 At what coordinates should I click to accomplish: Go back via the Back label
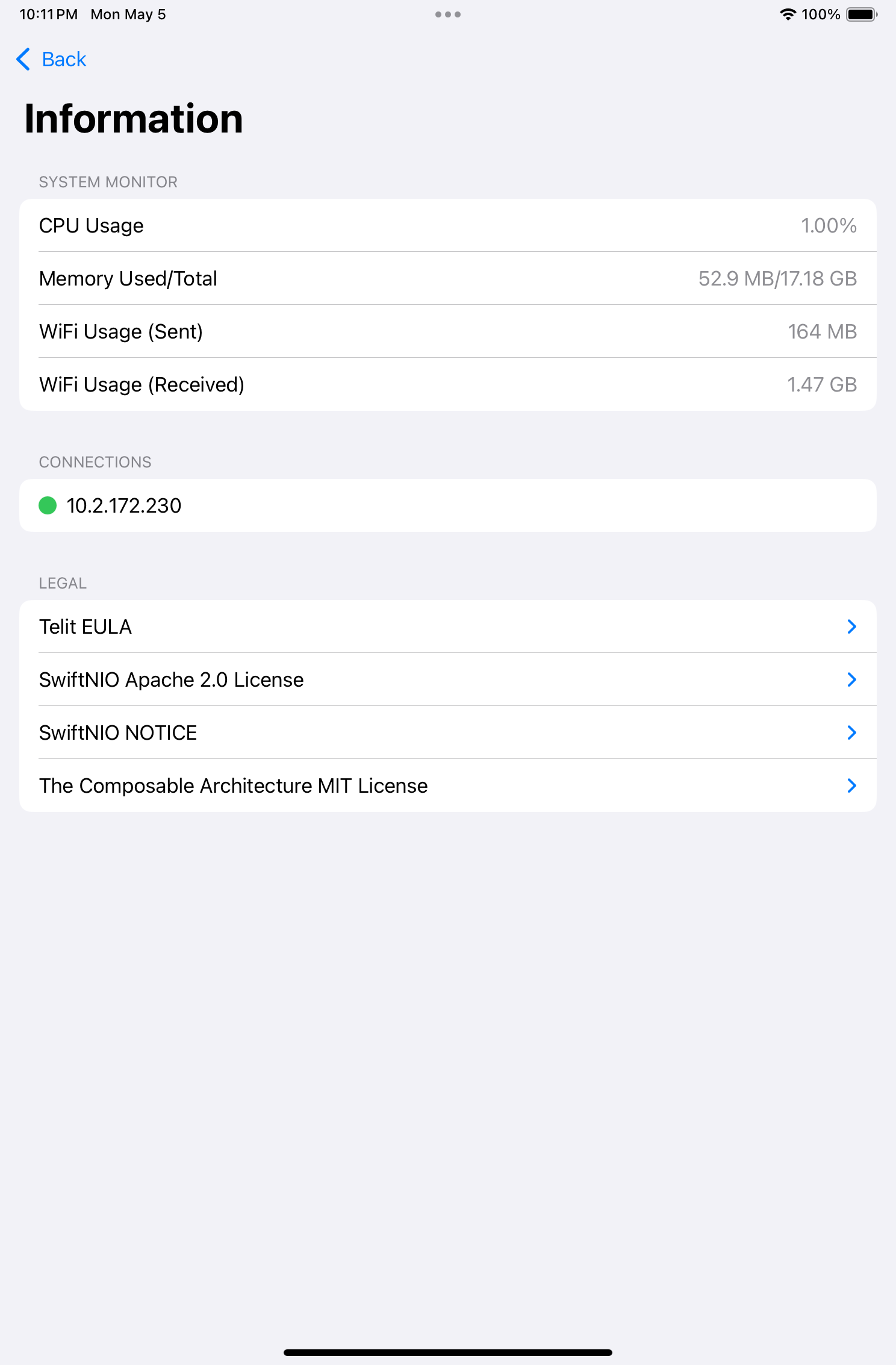[x=64, y=59]
